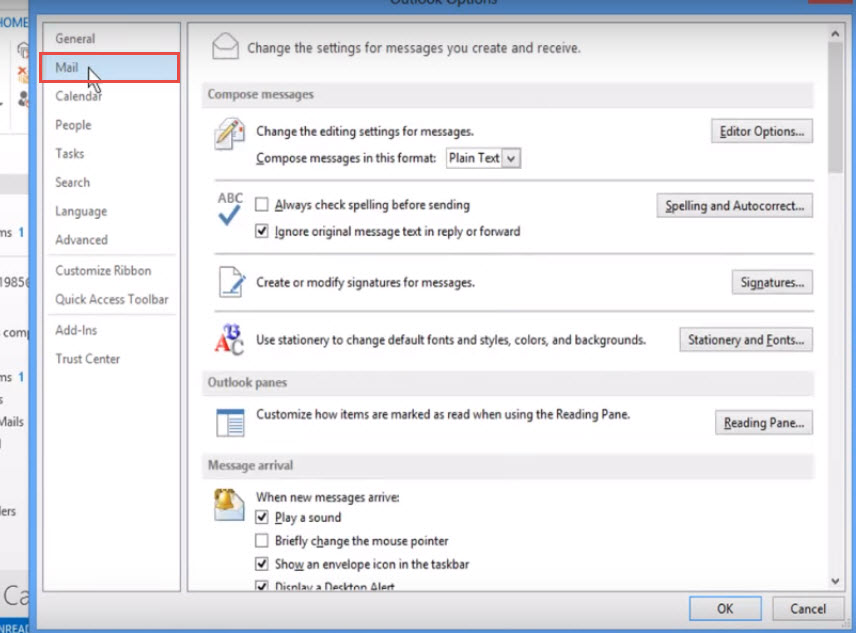Click the Editor Options button
This screenshot has width=856, height=633.
point(762,132)
